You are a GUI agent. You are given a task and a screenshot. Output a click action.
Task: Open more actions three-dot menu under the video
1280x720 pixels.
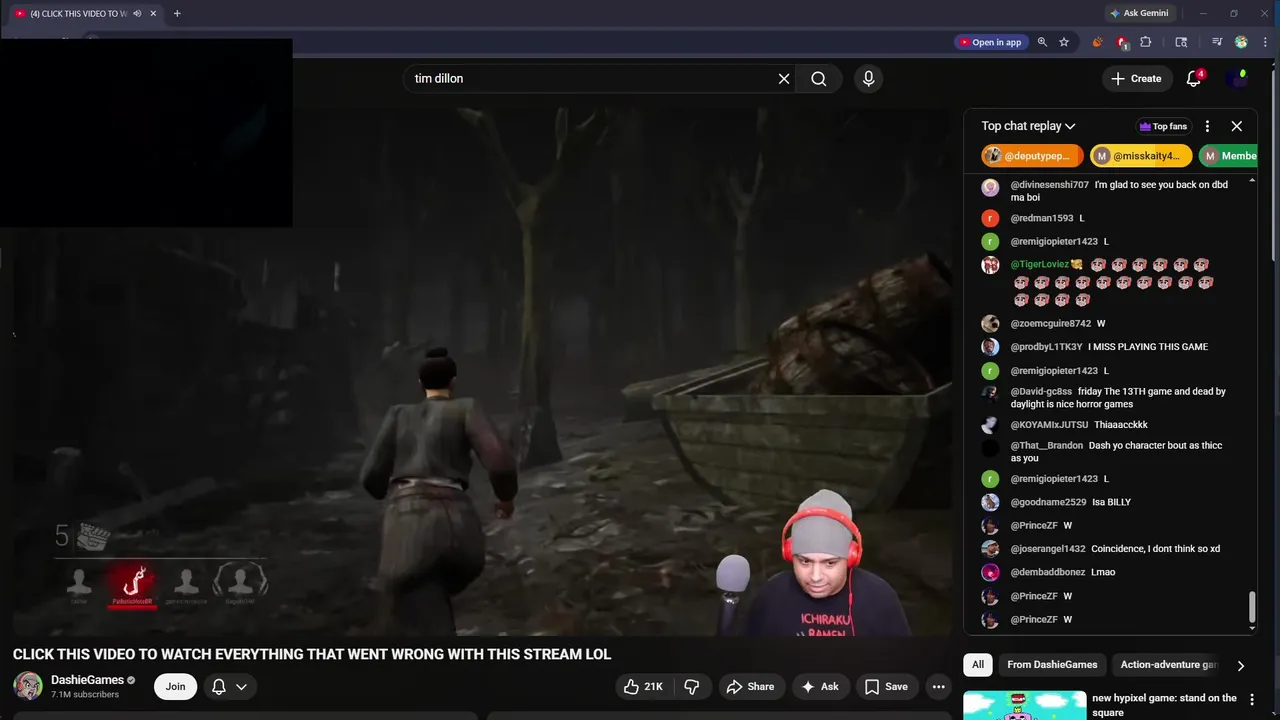[938, 686]
